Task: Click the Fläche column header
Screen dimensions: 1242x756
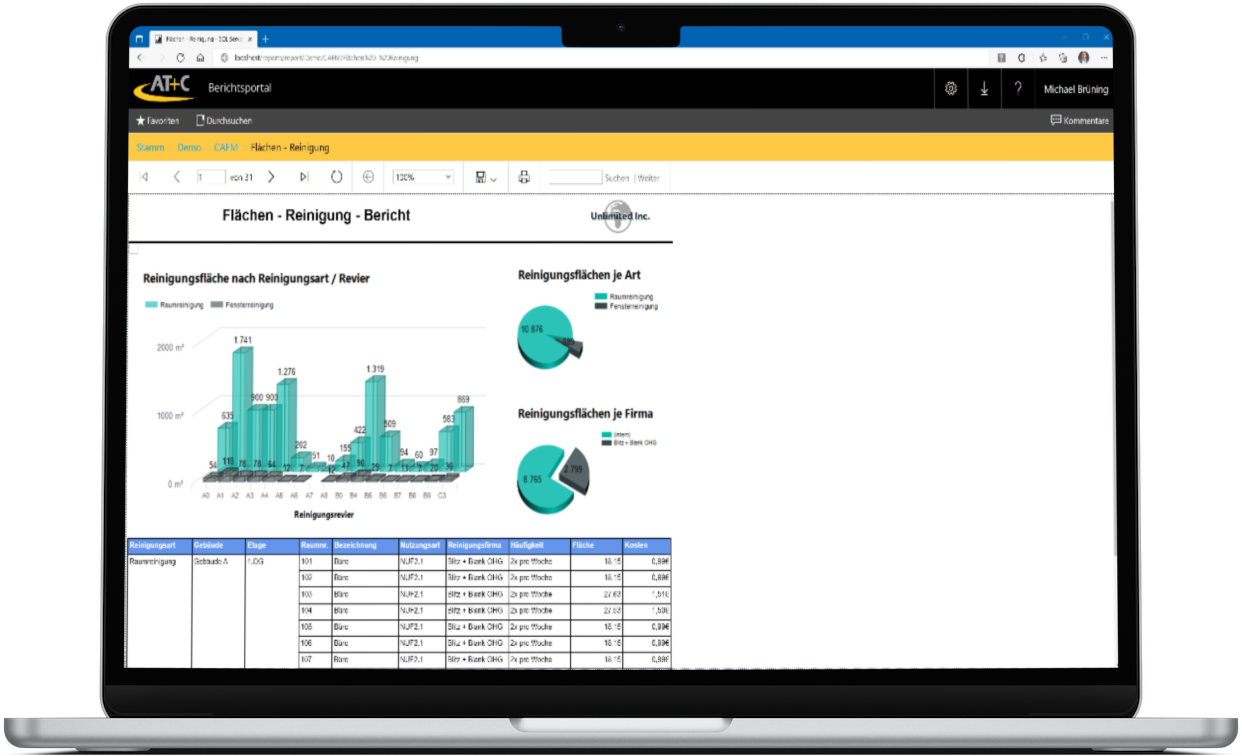Action: click(596, 546)
